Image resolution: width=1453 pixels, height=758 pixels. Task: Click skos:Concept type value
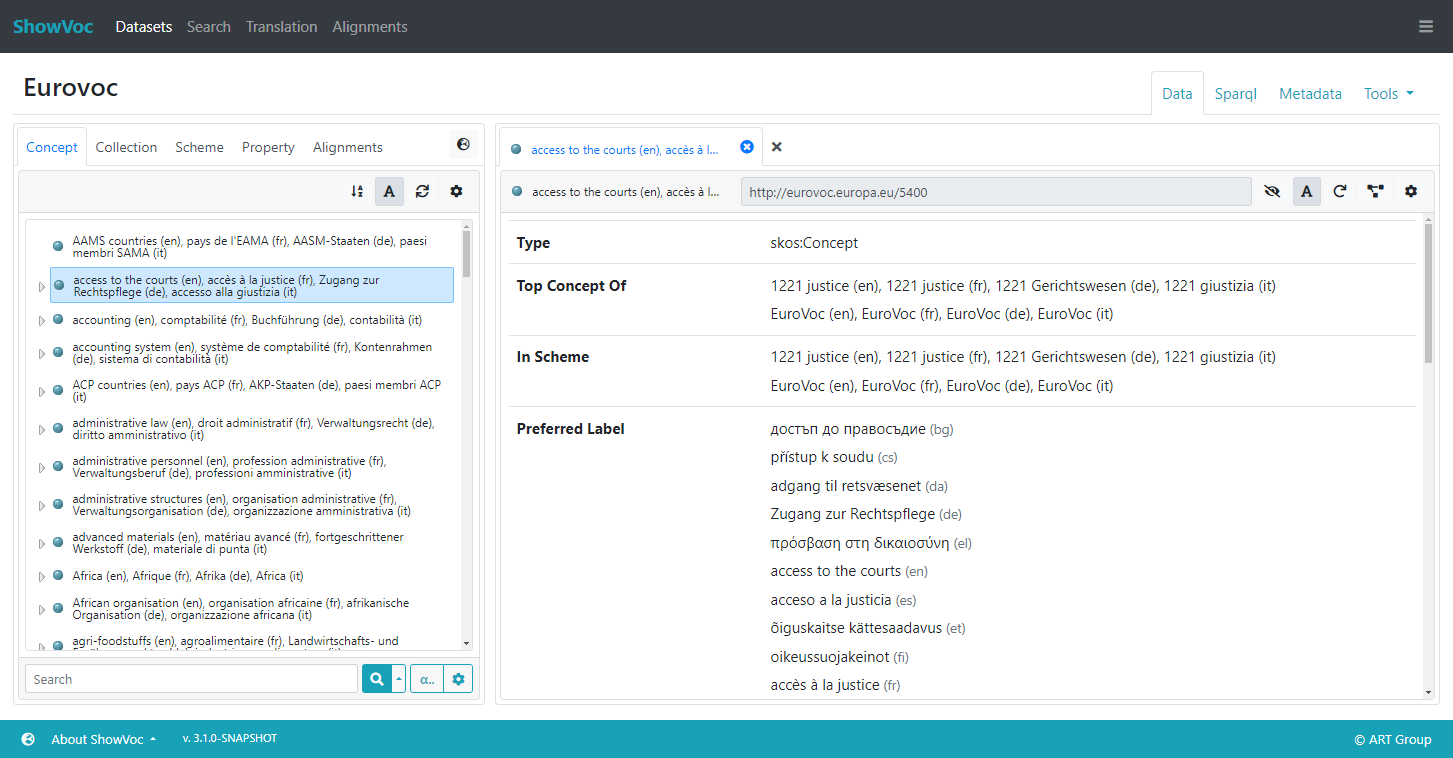pos(814,243)
